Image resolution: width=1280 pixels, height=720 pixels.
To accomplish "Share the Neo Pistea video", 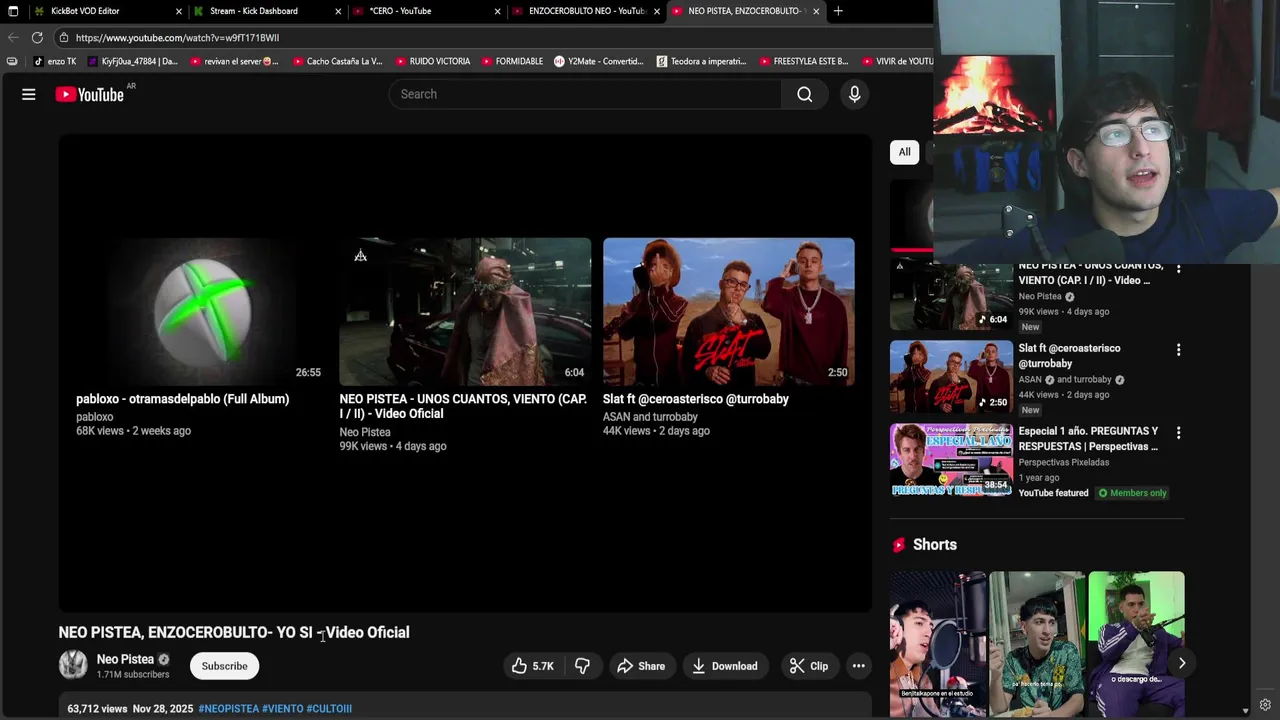I will pos(641,666).
